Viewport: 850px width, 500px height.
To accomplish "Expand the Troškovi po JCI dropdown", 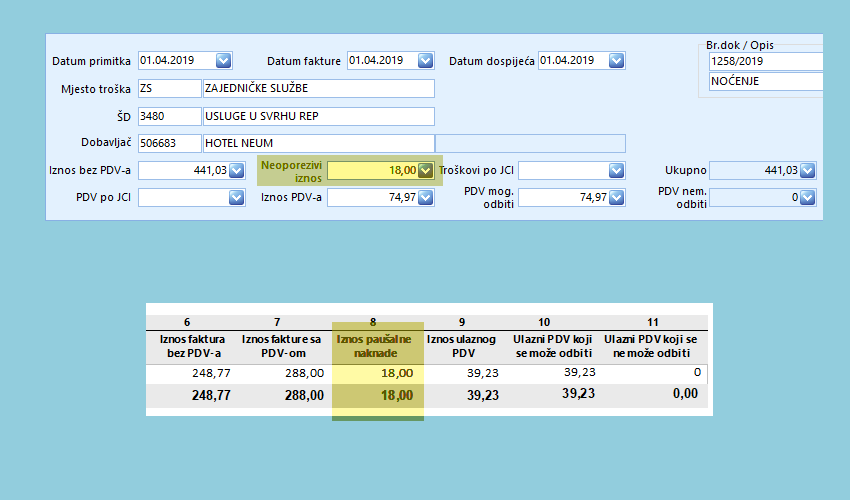I will (616, 170).
